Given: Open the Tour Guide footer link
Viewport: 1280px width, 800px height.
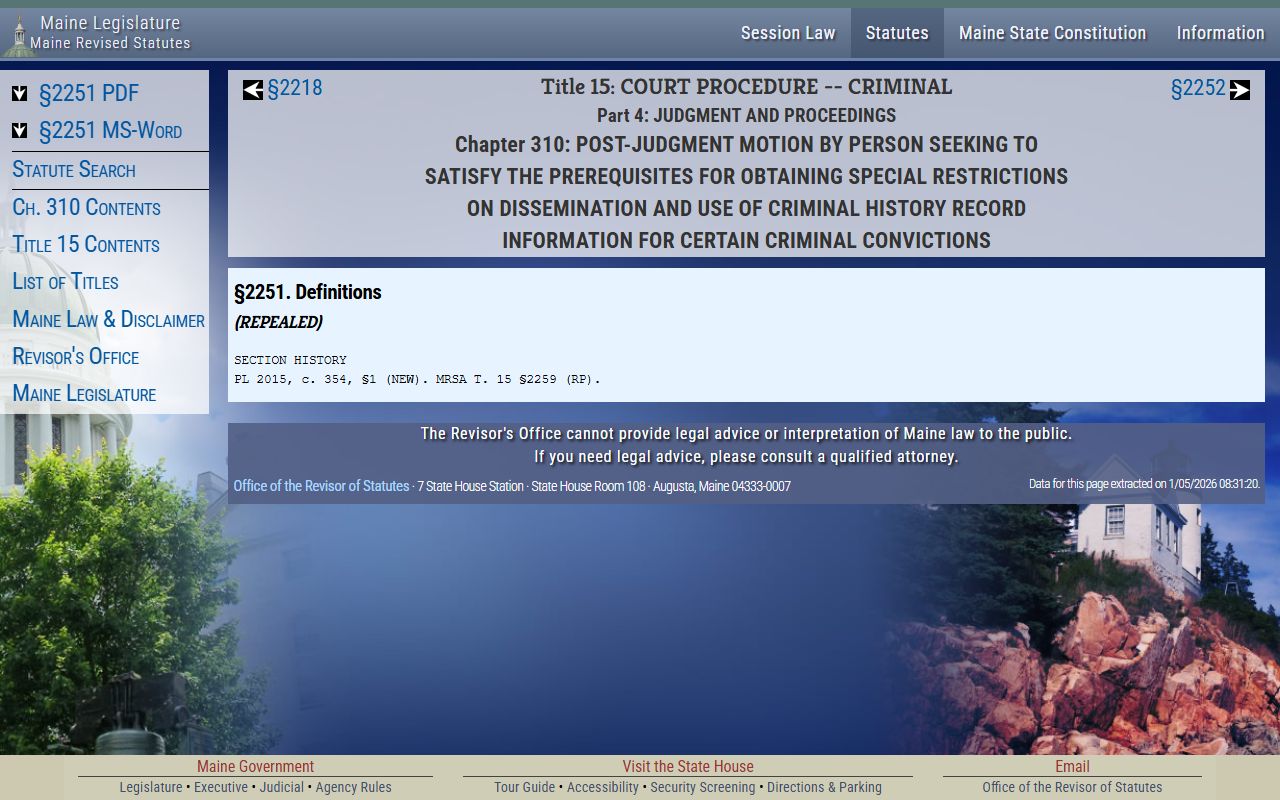Looking at the screenshot, I should pos(524,787).
